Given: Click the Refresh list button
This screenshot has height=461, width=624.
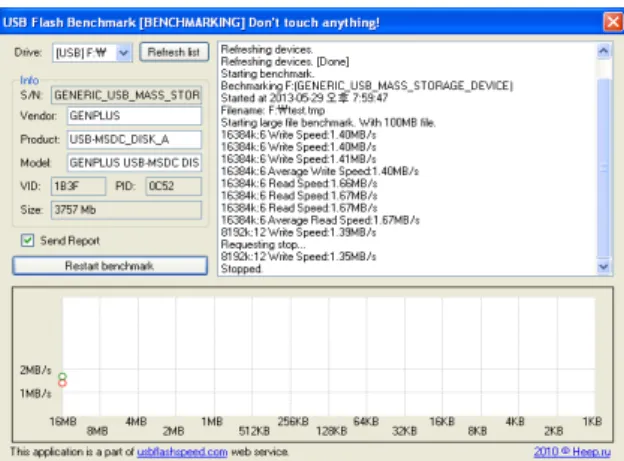Looking at the screenshot, I should pyautogui.click(x=174, y=52).
